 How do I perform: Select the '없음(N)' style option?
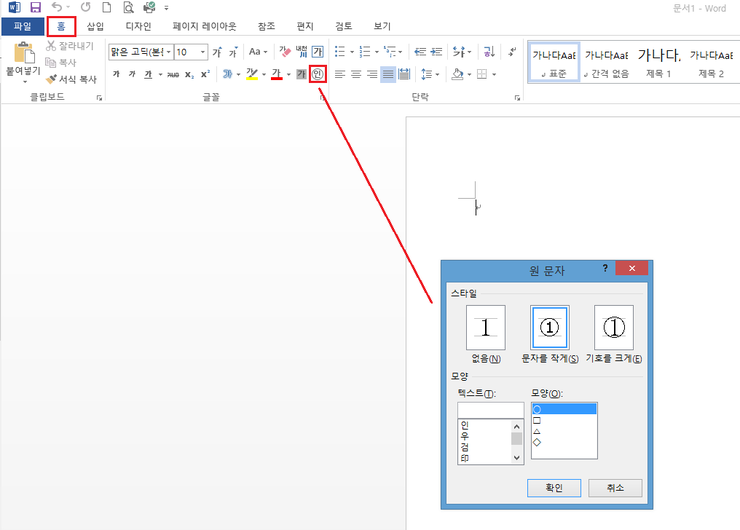[x=486, y=328]
